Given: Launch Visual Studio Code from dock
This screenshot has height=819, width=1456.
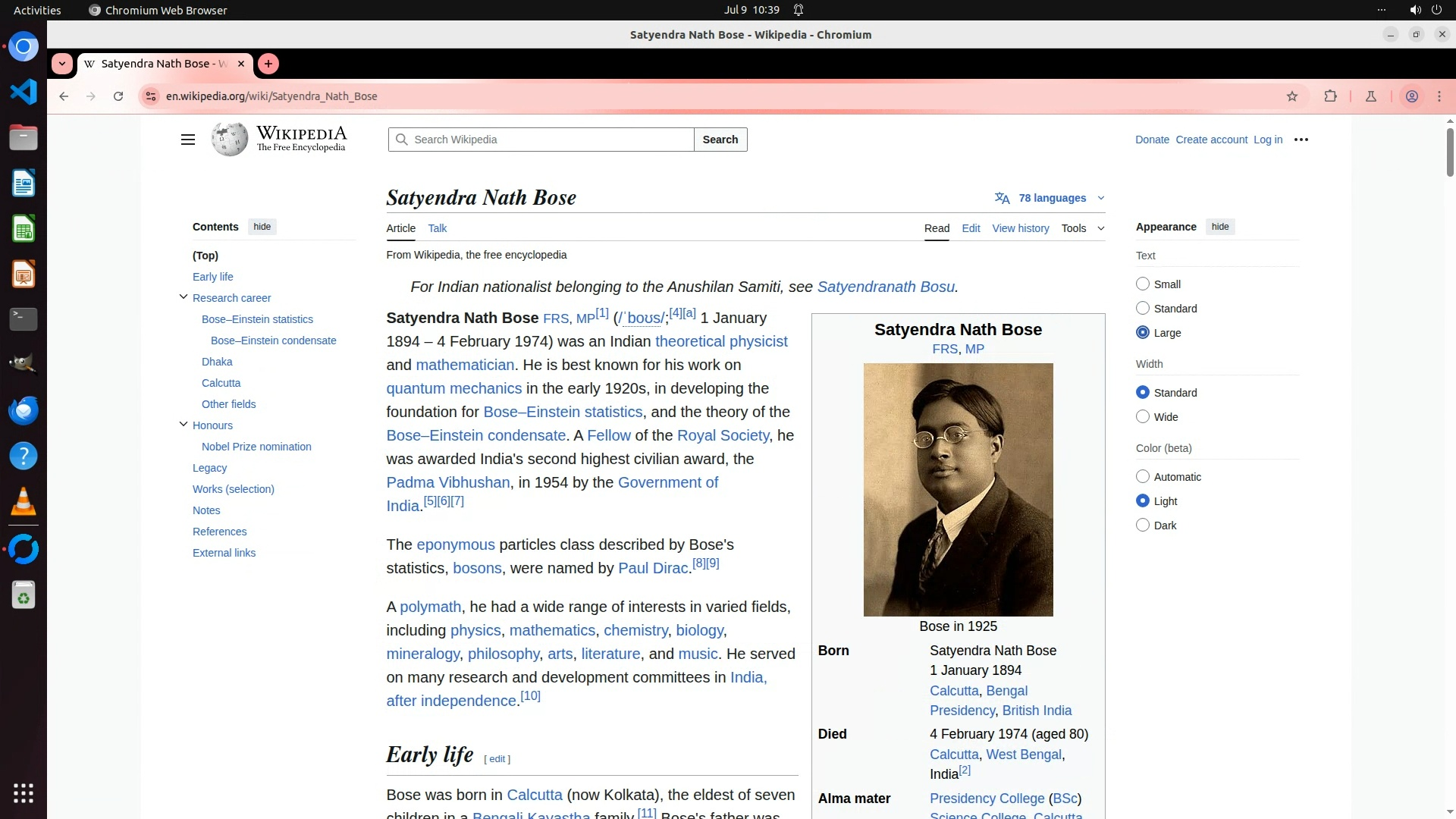Looking at the screenshot, I should click(24, 92).
